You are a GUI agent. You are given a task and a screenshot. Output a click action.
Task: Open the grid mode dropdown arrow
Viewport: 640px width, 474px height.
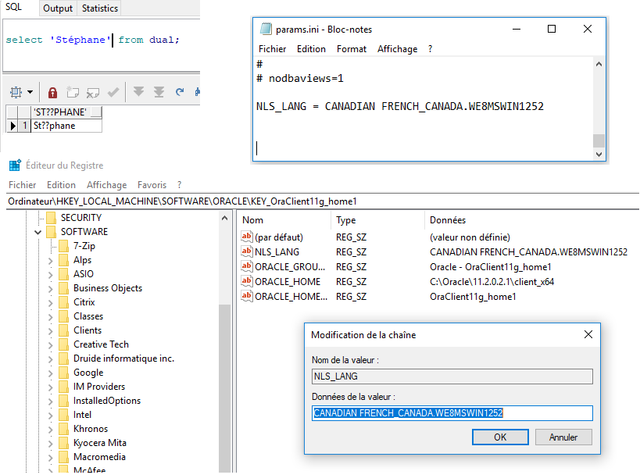coord(30,92)
